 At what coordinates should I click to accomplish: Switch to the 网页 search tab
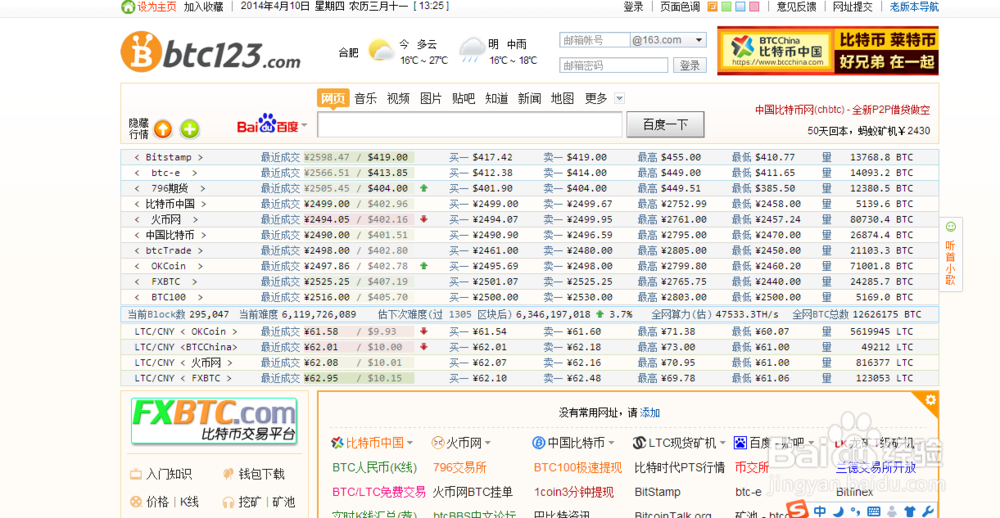[333, 98]
